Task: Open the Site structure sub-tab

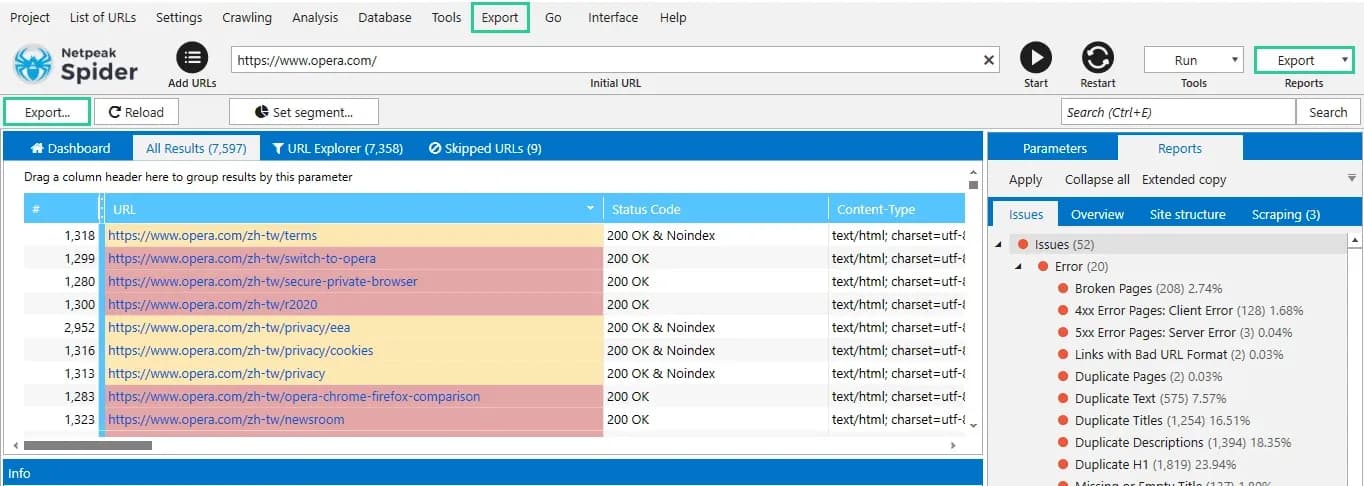Action: point(1187,214)
